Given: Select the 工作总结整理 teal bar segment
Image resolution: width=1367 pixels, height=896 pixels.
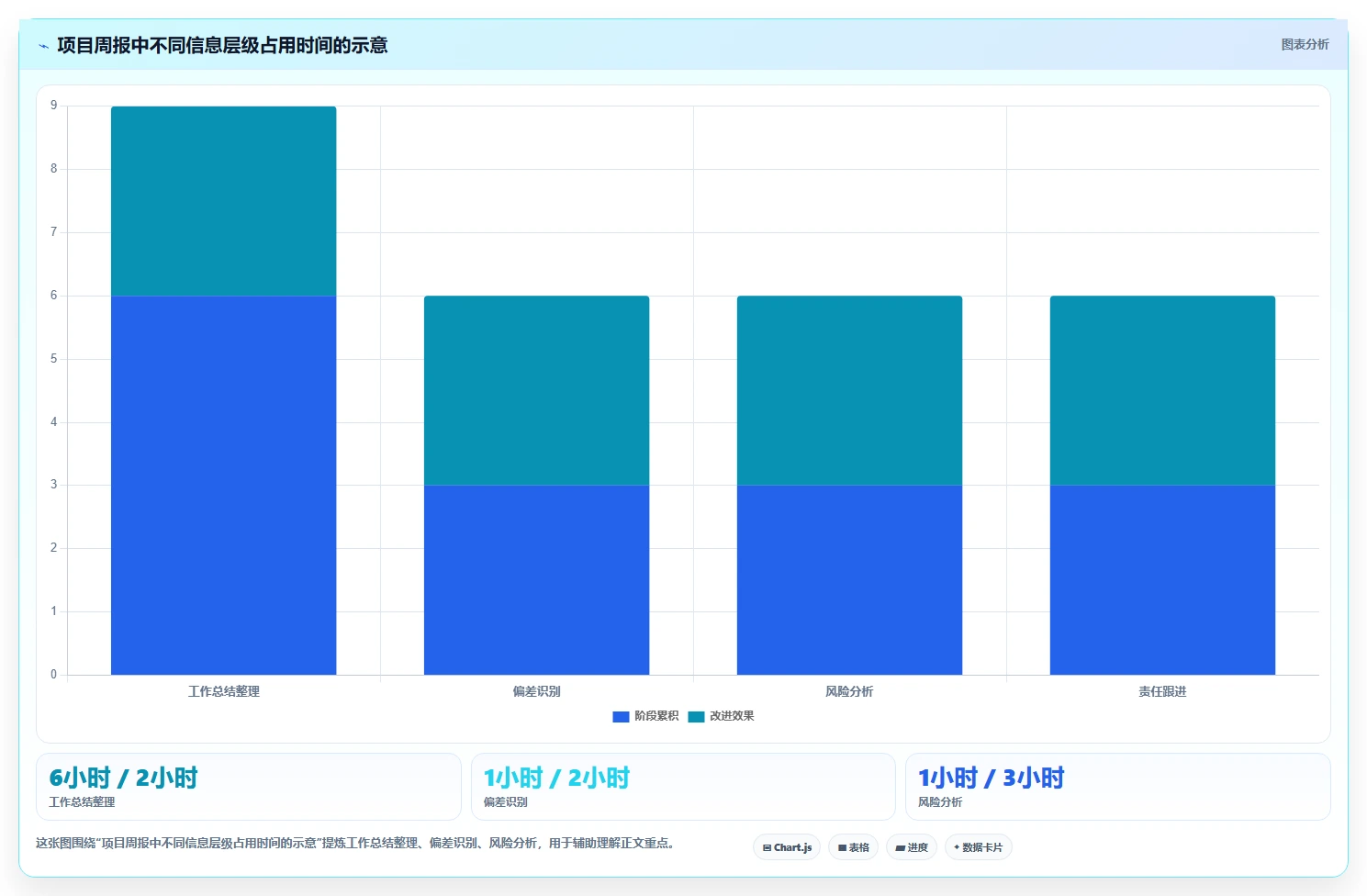Looking at the screenshot, I should coord(224,201).
